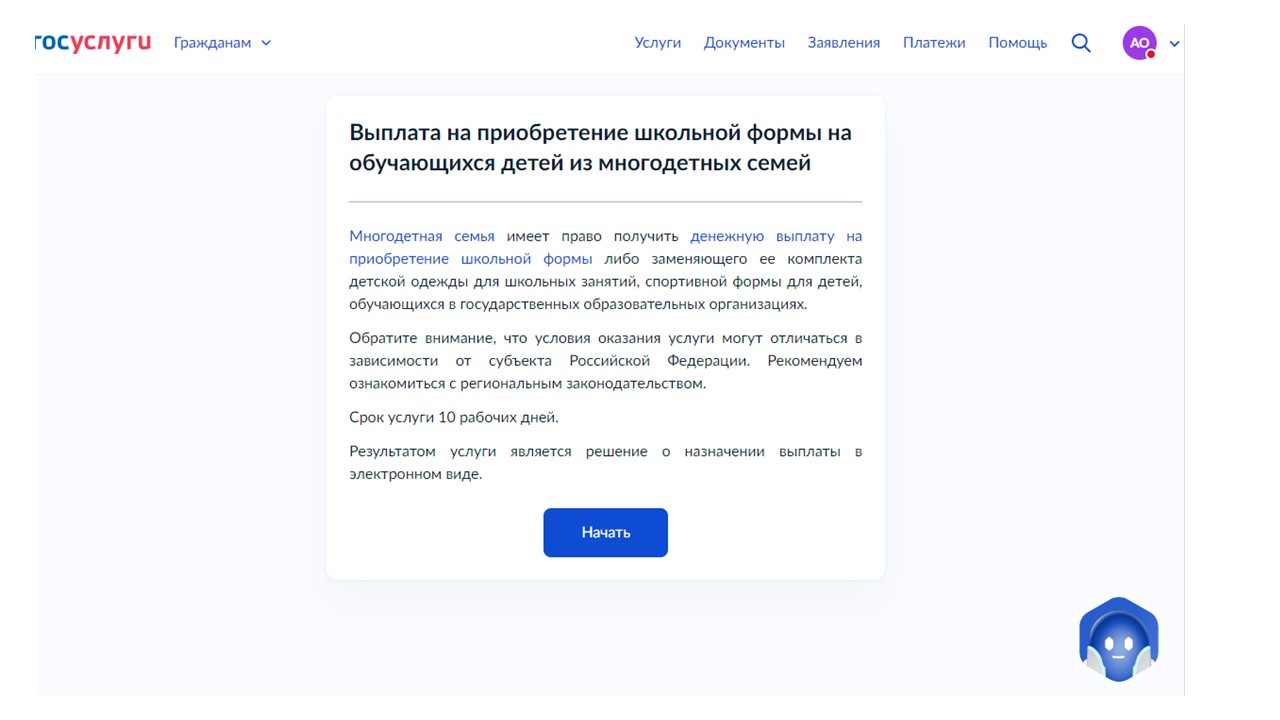Click the search magnifier in the header

pyautogui.click(x=1081, y=42)
